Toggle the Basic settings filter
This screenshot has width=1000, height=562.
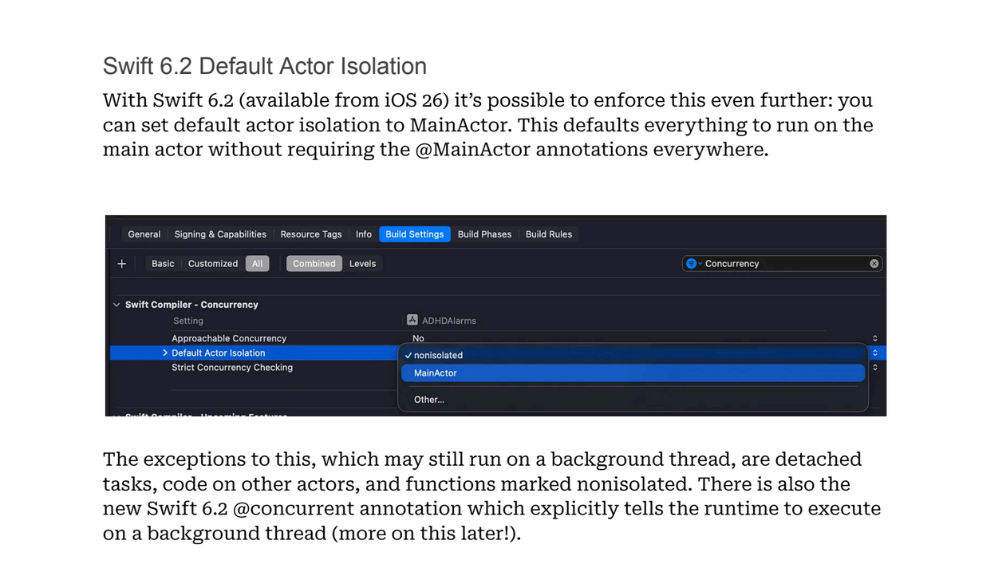[163, 264]
